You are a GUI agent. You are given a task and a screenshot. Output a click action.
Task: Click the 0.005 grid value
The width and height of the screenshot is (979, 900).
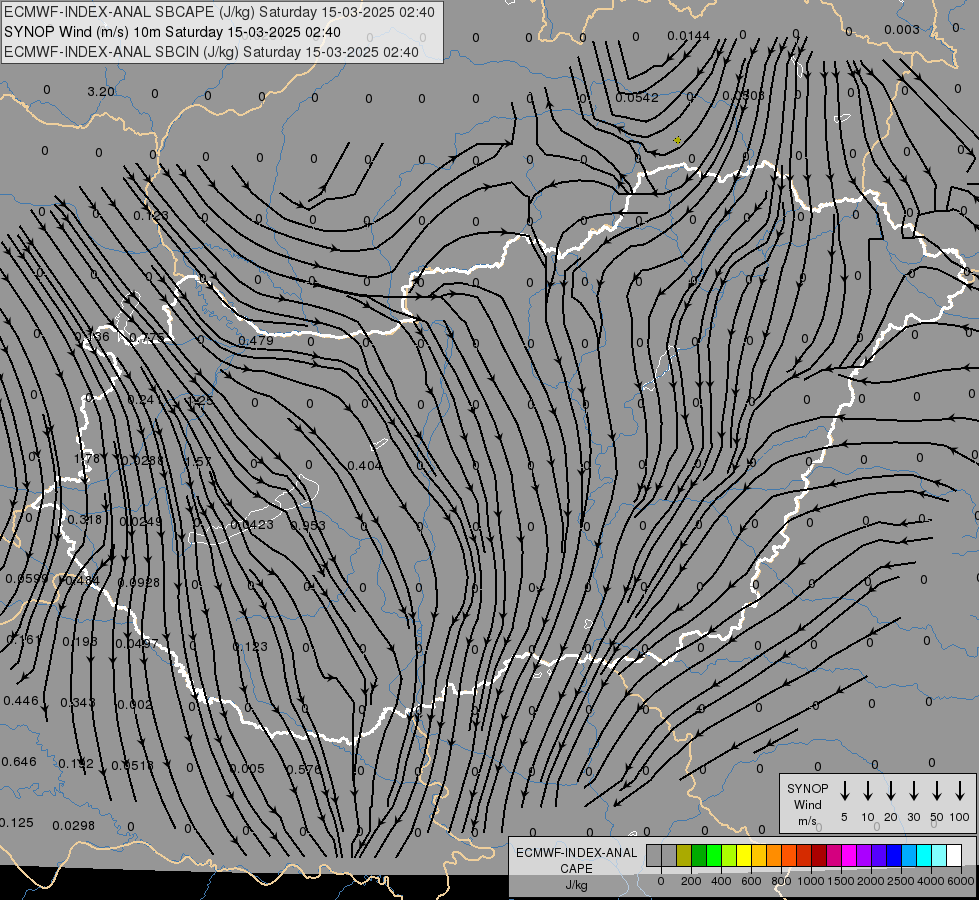click(x=247, y=768)
